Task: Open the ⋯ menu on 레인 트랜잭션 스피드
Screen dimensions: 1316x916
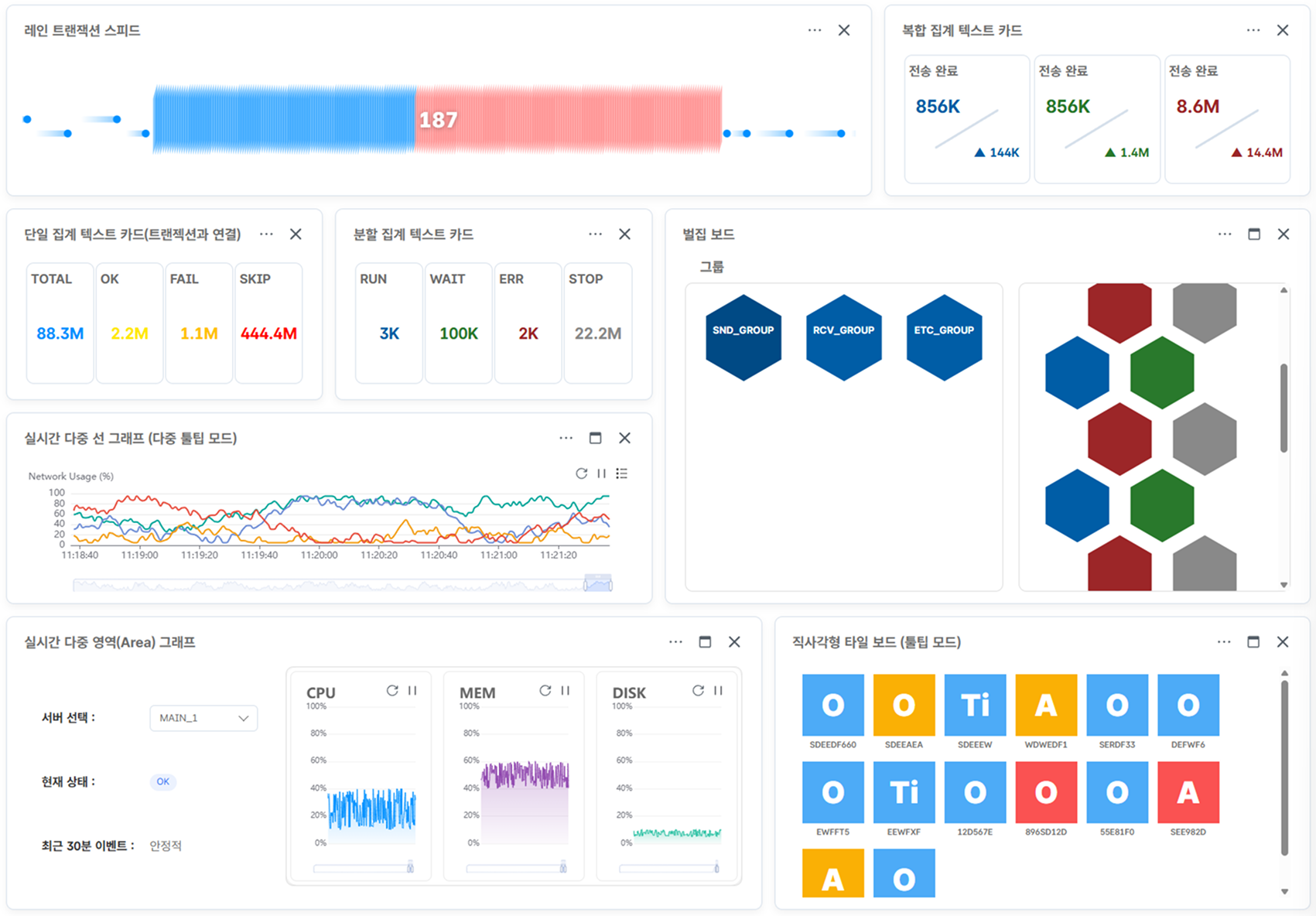Action: pyautogui.click(x=814, y=30)
